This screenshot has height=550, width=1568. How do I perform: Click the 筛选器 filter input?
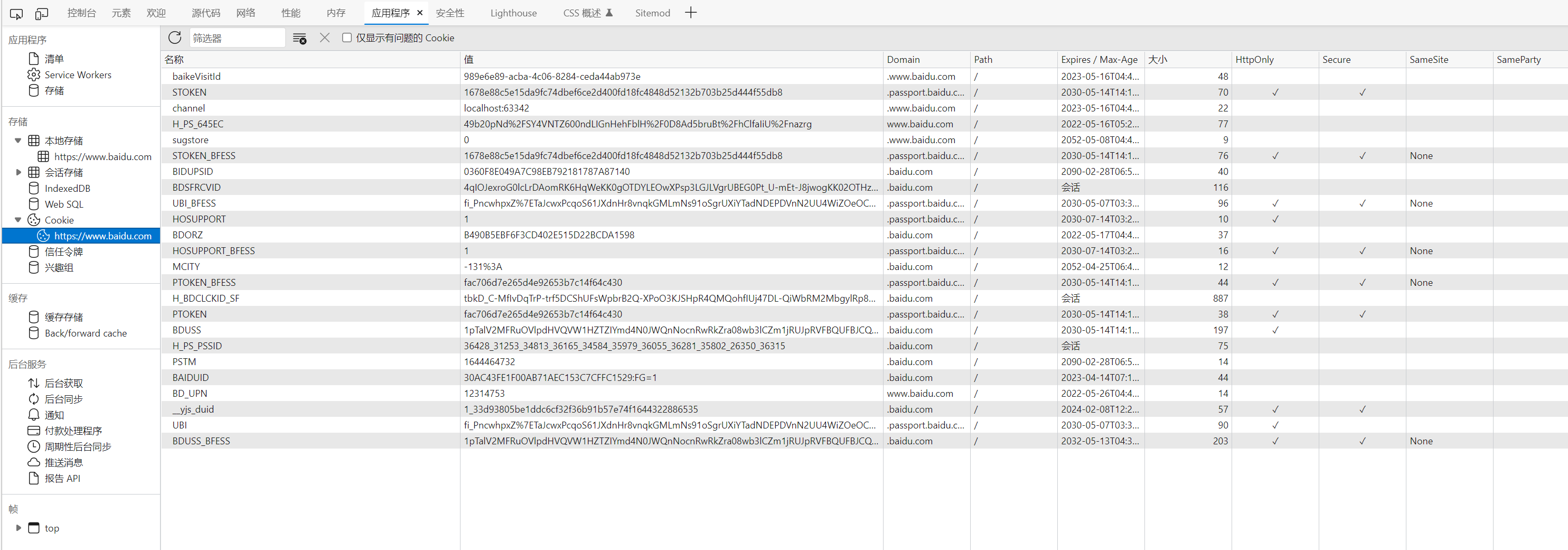click(x=237, y=38)
